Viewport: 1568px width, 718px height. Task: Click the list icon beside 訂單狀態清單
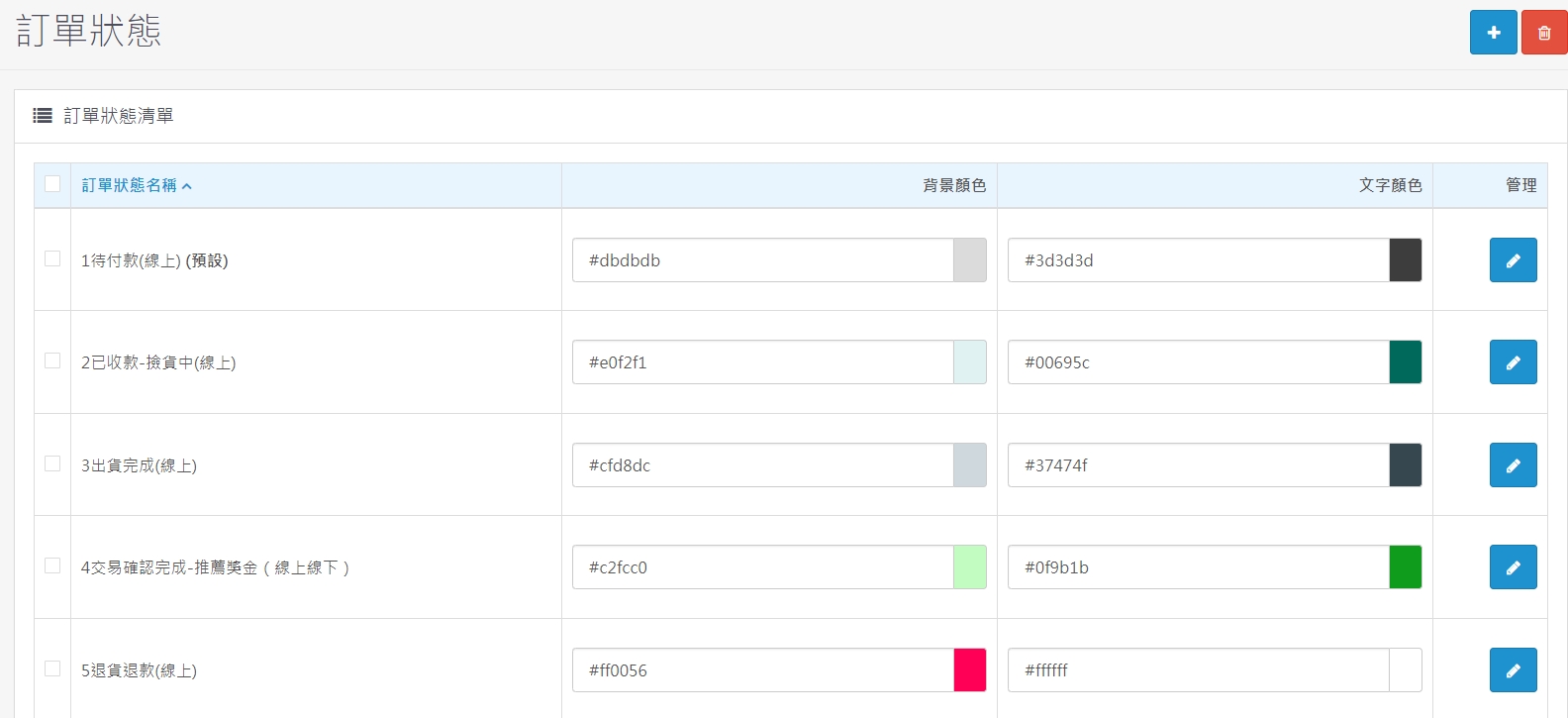pos(43,116)
